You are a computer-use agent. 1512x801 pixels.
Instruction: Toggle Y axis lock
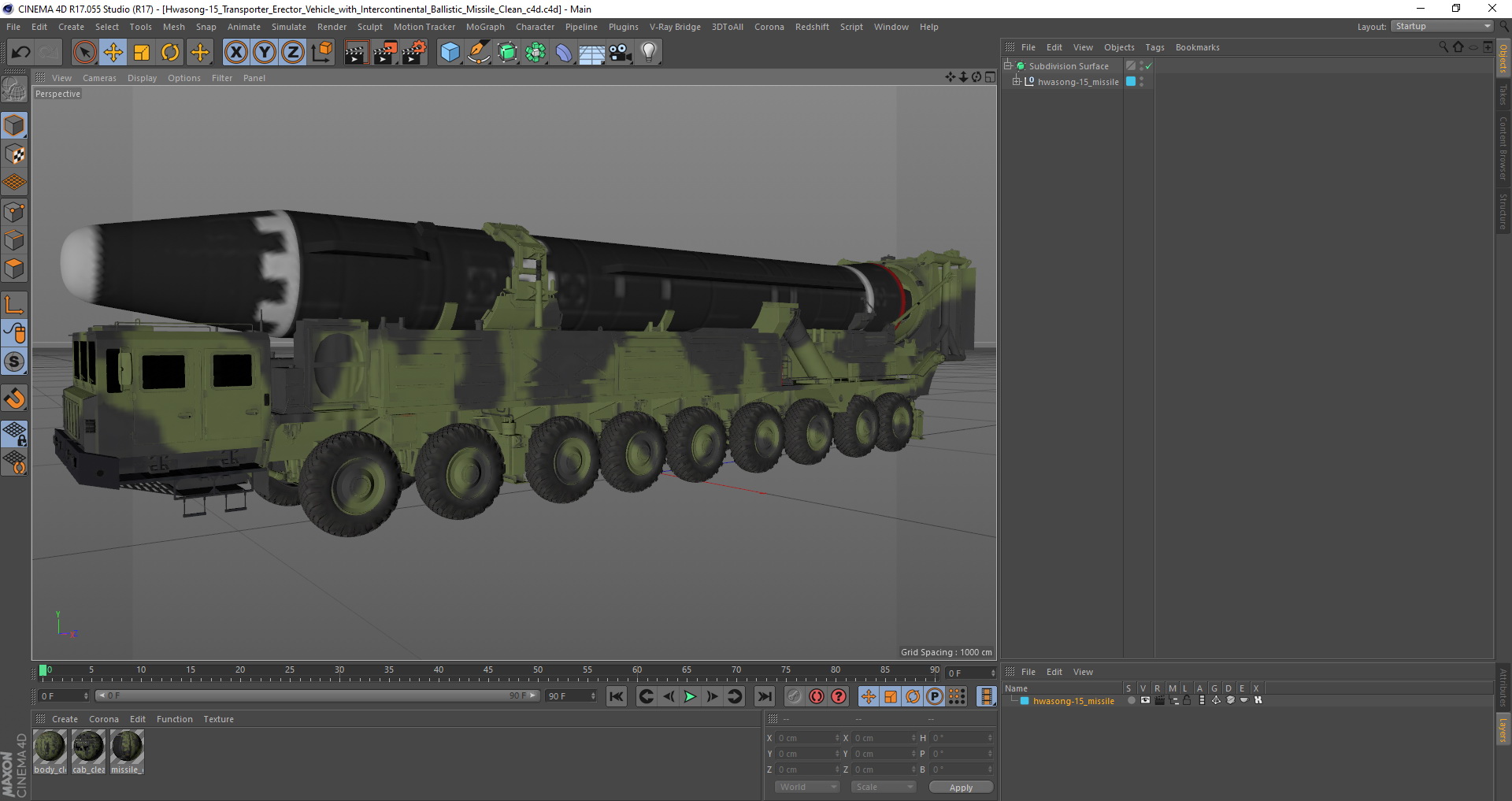[265, 53]
